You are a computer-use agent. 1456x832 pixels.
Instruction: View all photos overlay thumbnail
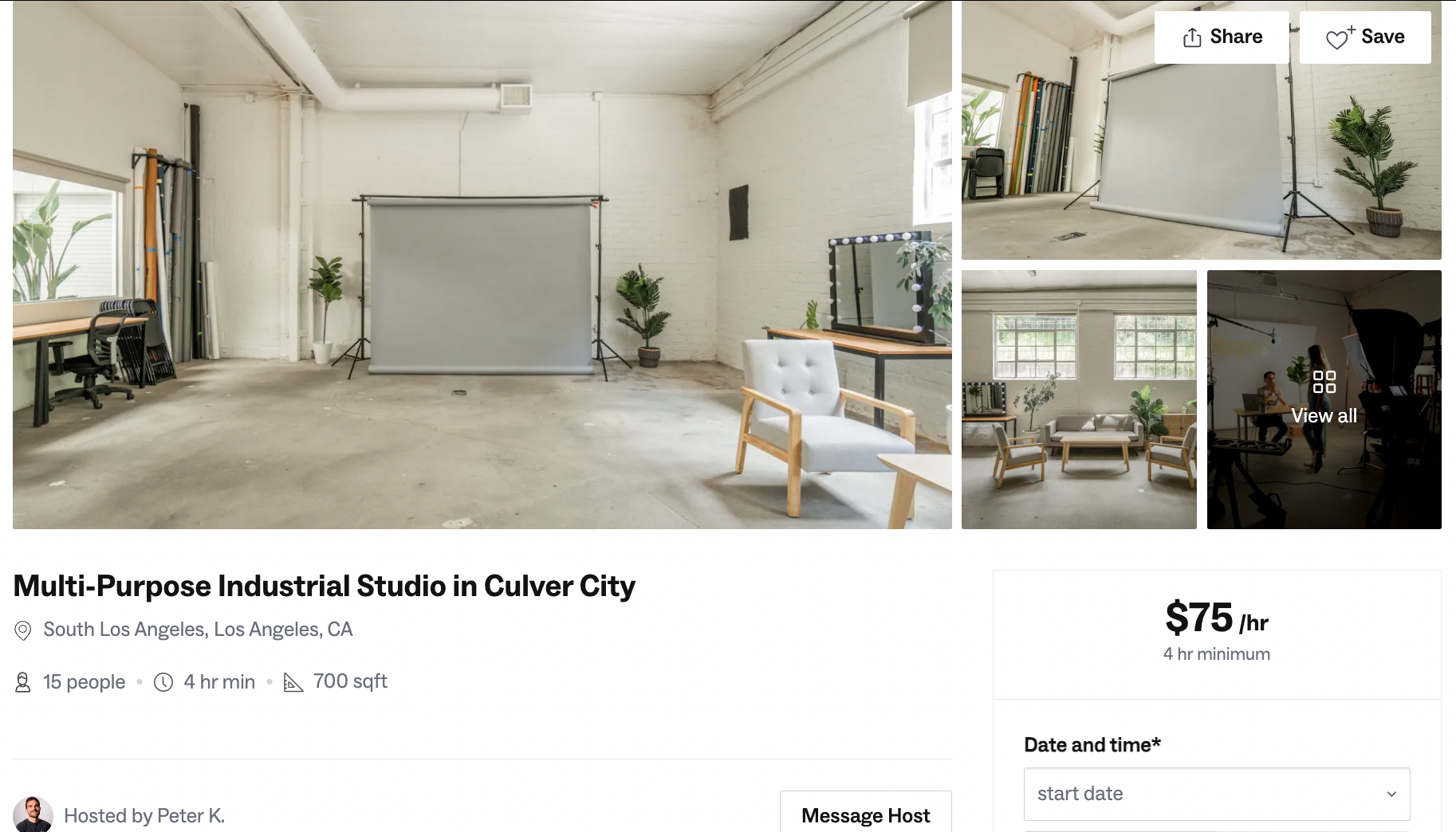[x=1324, y=399]
